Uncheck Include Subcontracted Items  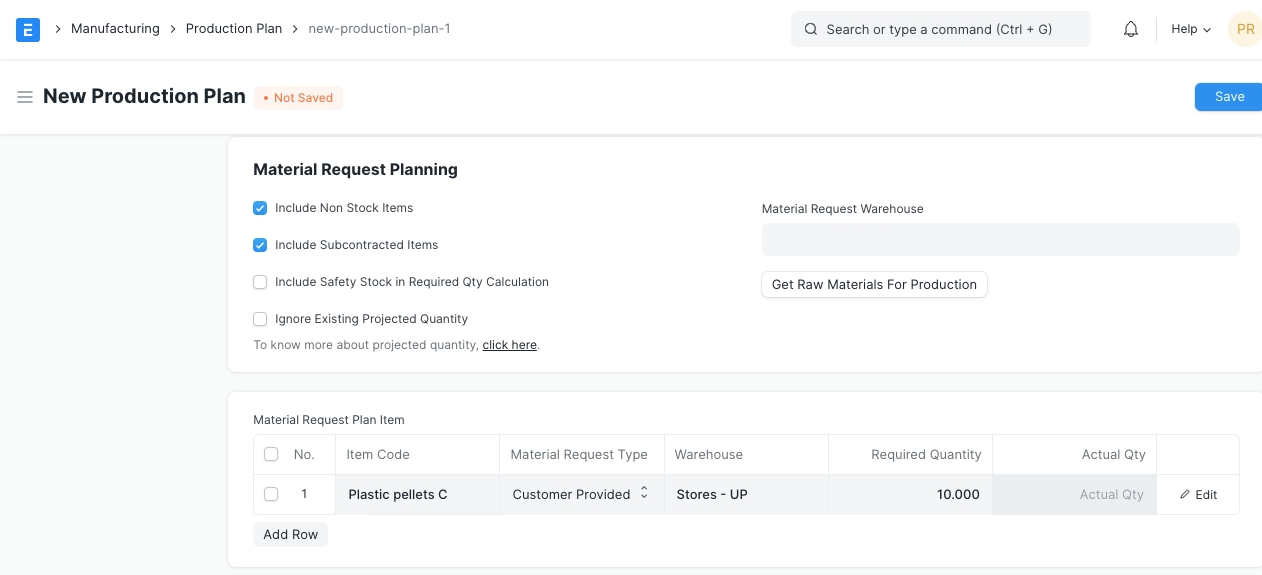coord(260,245)
